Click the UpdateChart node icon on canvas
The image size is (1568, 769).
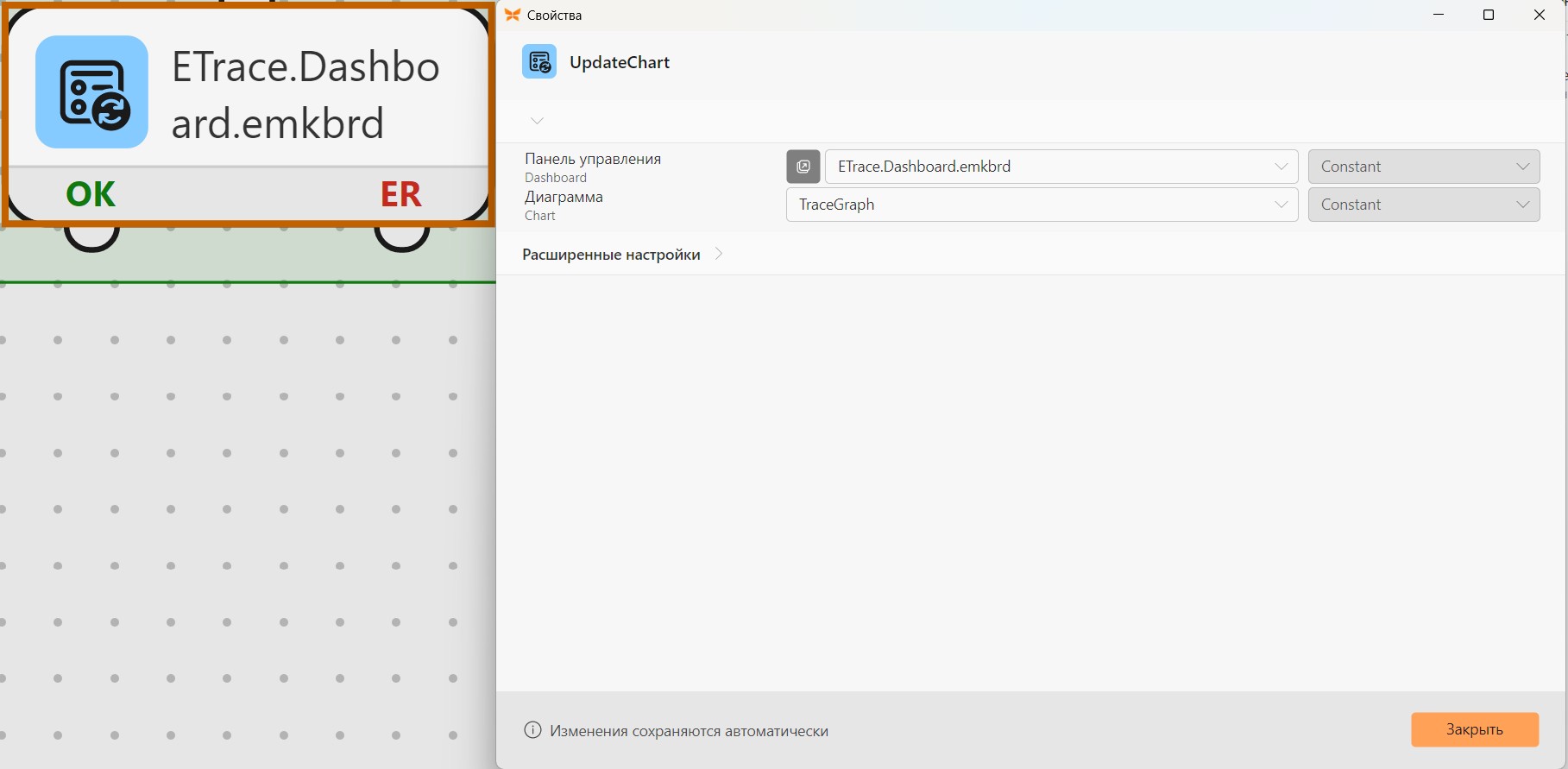91,91
